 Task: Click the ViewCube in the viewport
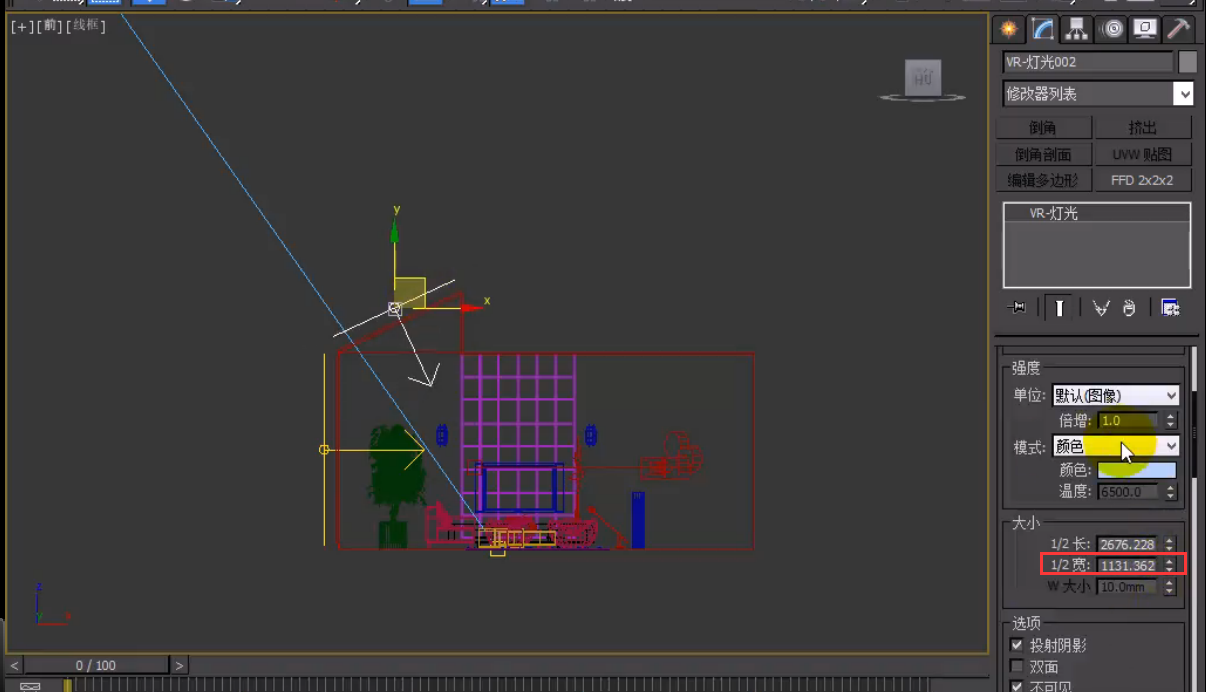click(922, 78)
